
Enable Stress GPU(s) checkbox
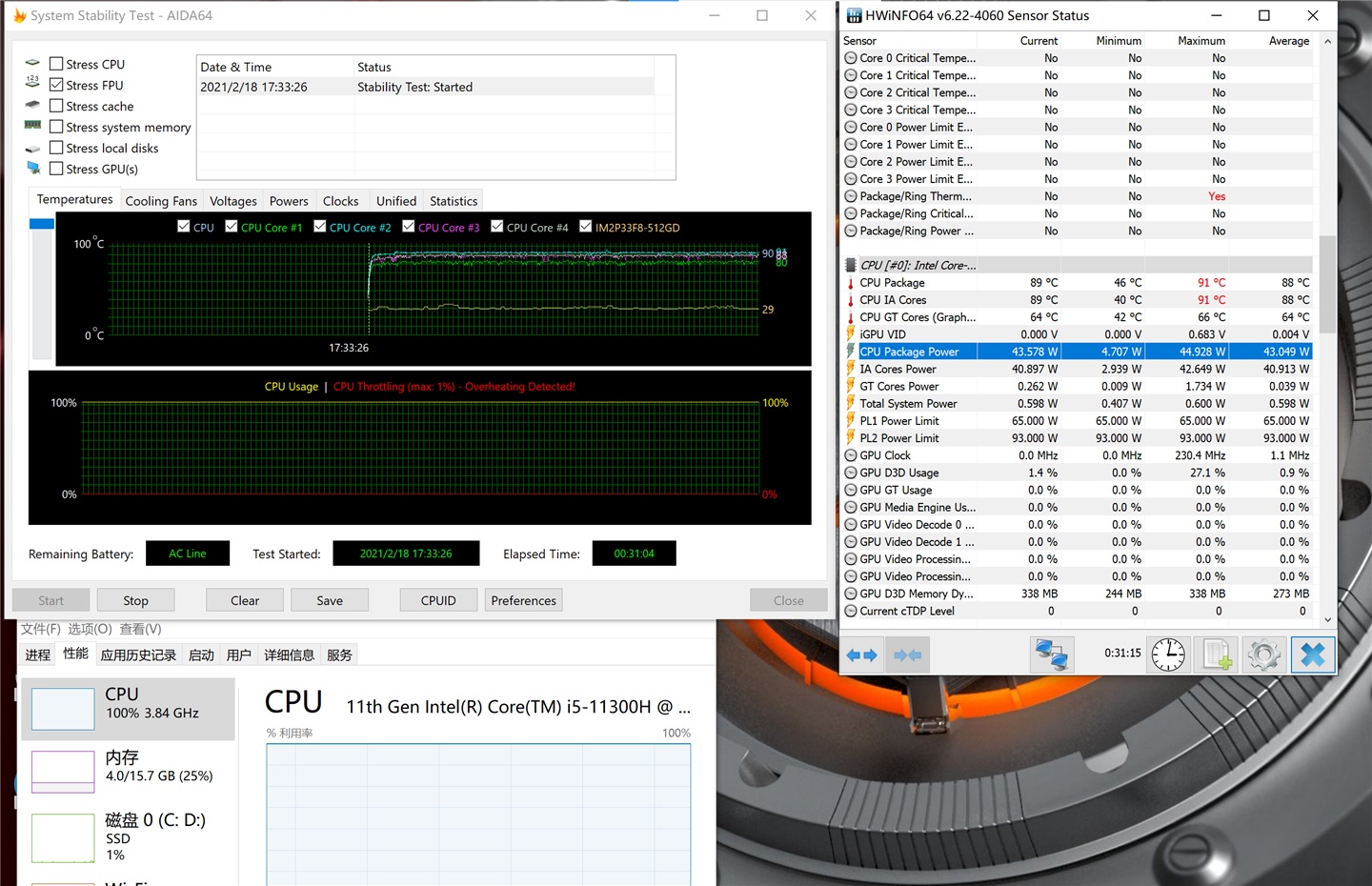(56, 169)
